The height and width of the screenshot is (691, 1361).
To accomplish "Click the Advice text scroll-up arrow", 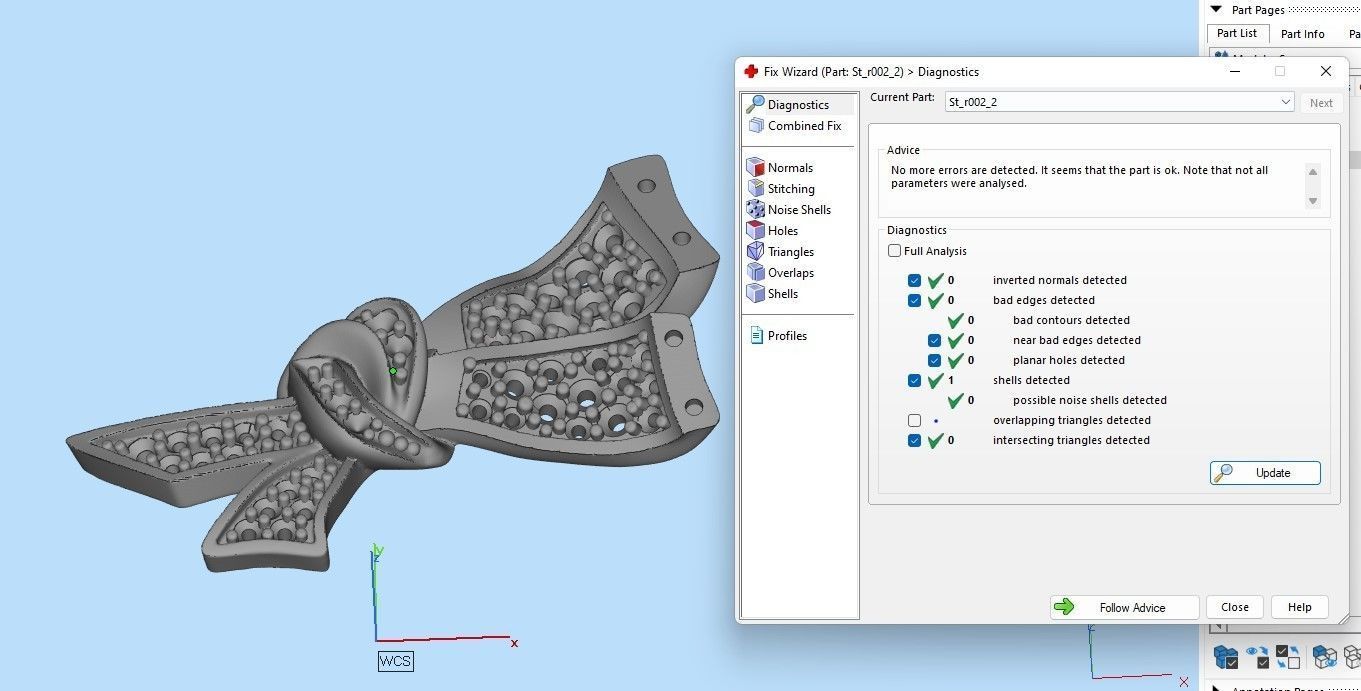I will 1313,172.
